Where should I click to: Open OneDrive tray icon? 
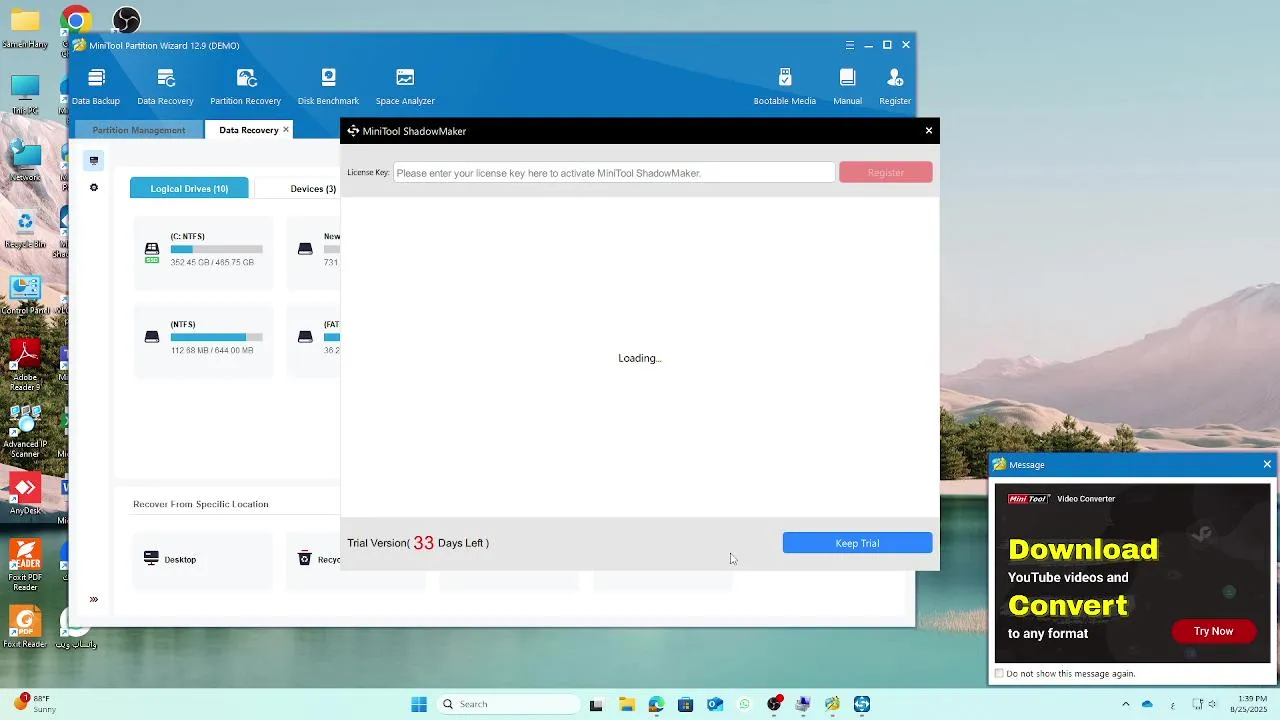pos(1147,704)
